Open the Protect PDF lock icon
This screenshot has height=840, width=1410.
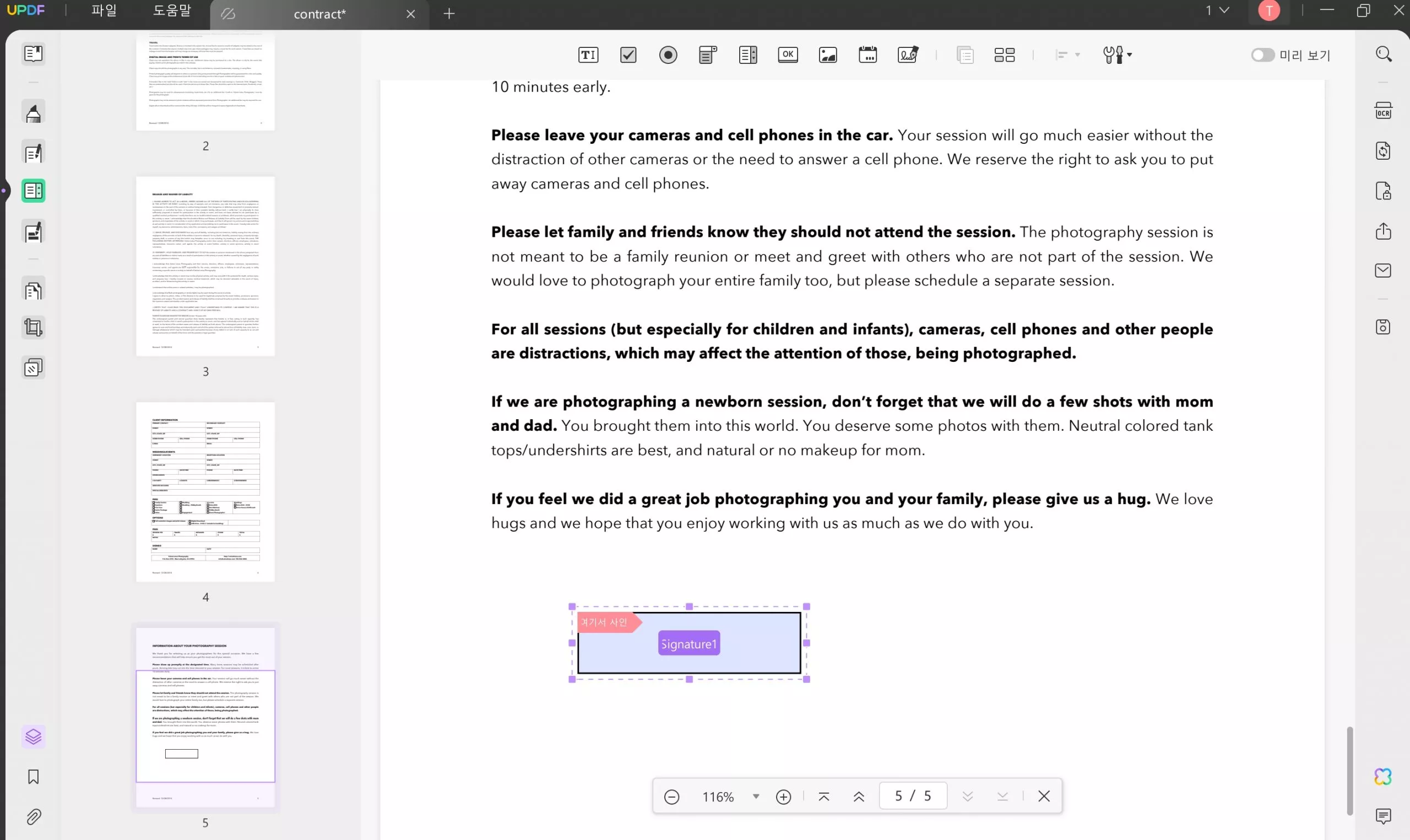click(1384, 191)
